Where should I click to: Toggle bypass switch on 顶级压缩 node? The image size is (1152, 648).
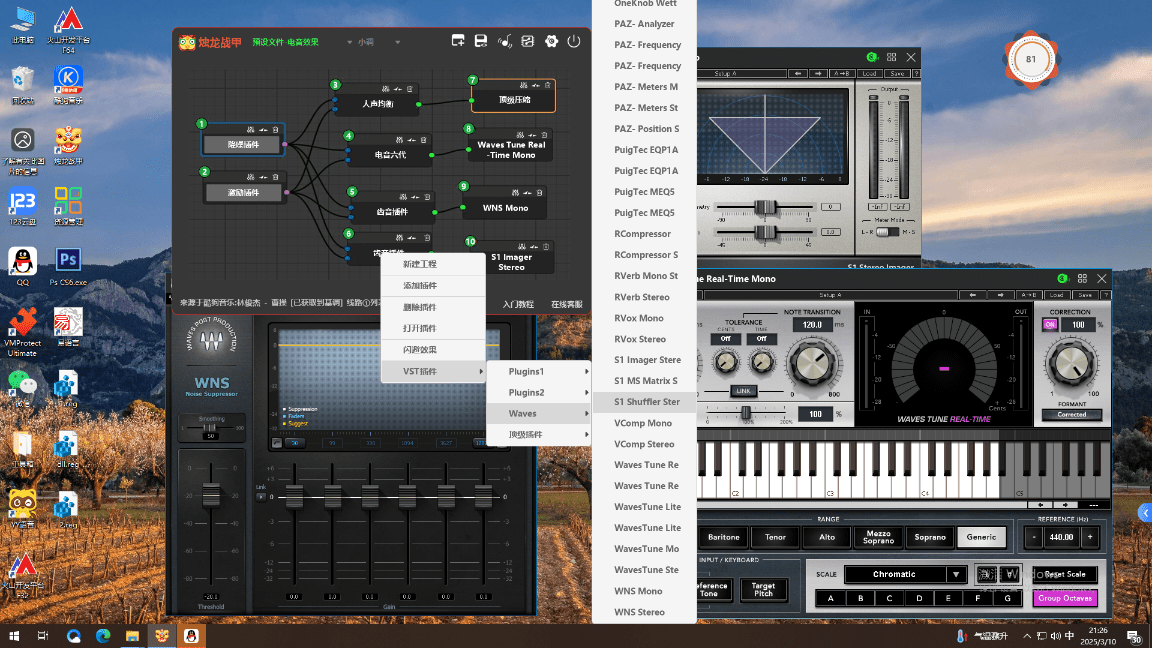[x=536, y=85]
